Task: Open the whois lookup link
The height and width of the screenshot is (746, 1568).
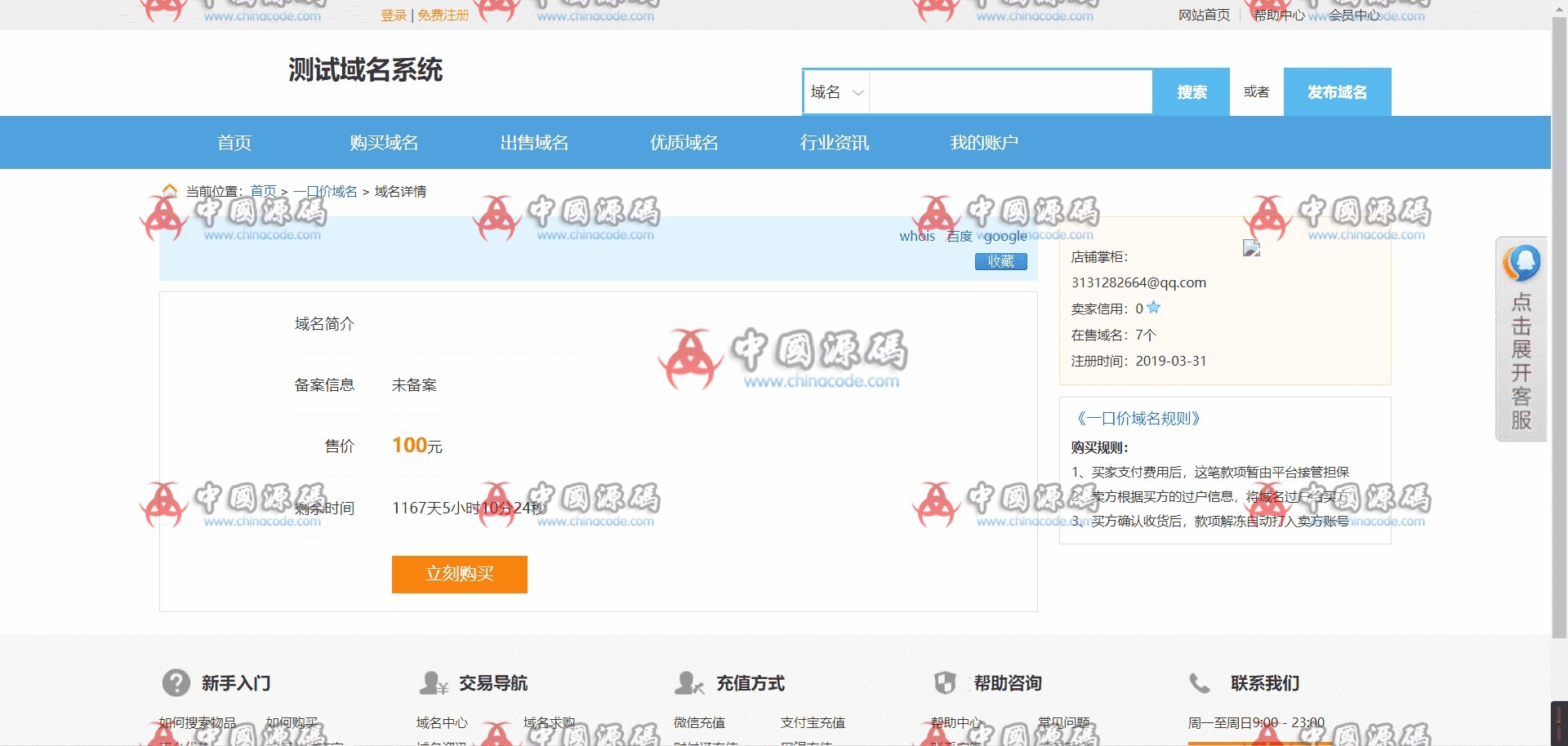Action: click(x=916, y=236)
